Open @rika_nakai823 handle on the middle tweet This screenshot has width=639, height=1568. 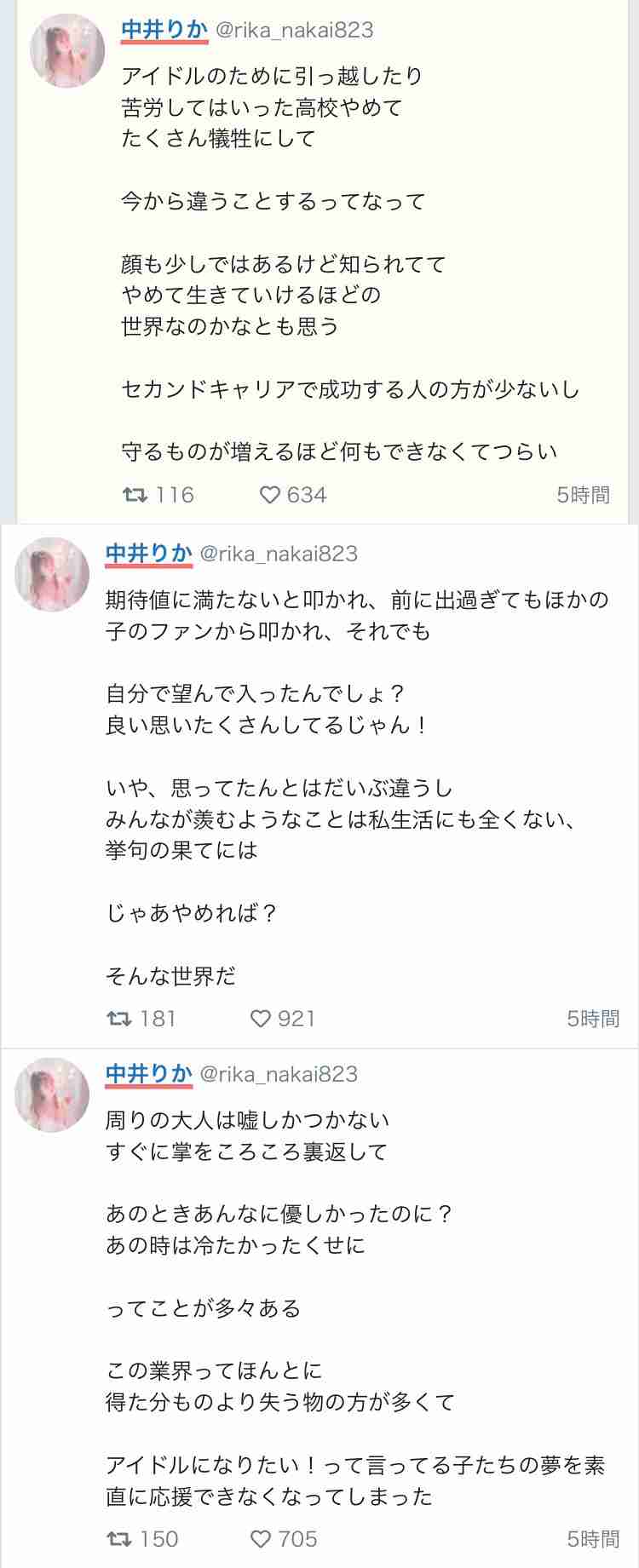(279, 554)
